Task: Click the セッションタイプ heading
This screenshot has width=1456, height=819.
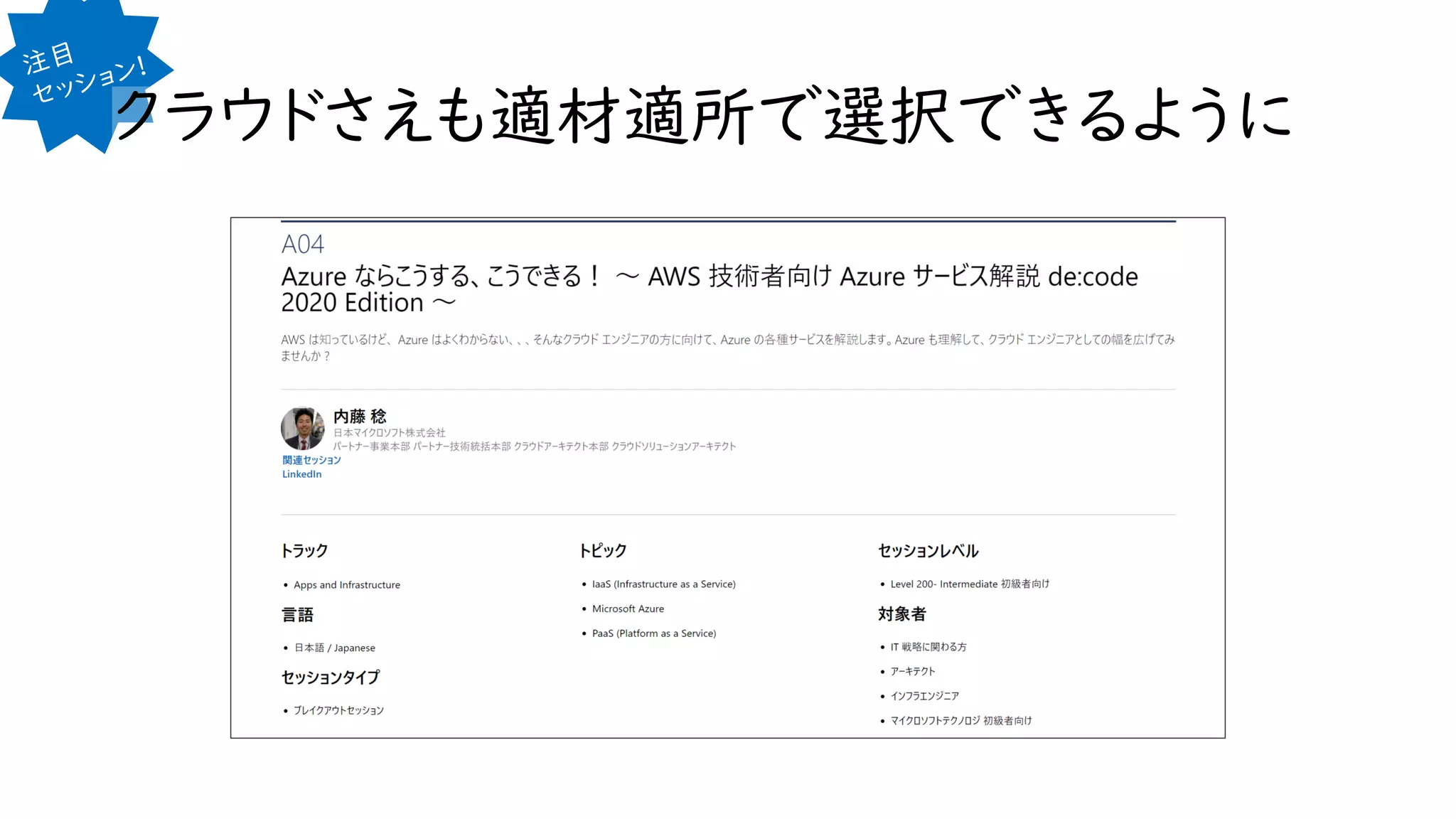Action: tap(331, 677)
